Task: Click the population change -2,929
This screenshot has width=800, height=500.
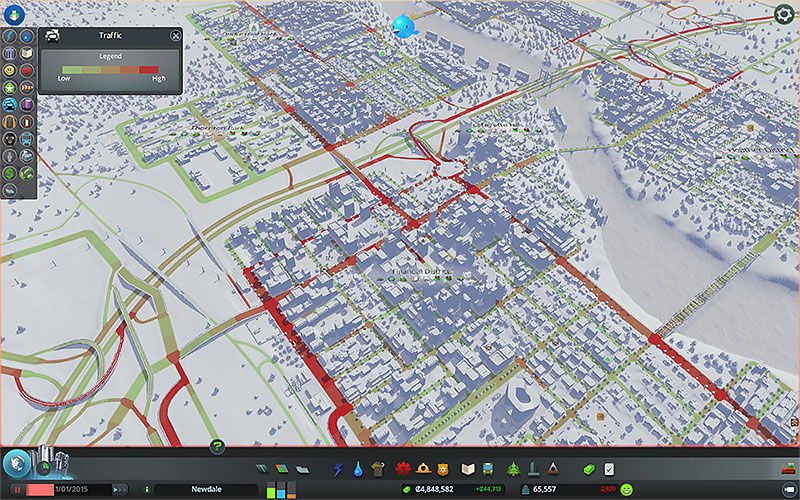Action: 607,489
